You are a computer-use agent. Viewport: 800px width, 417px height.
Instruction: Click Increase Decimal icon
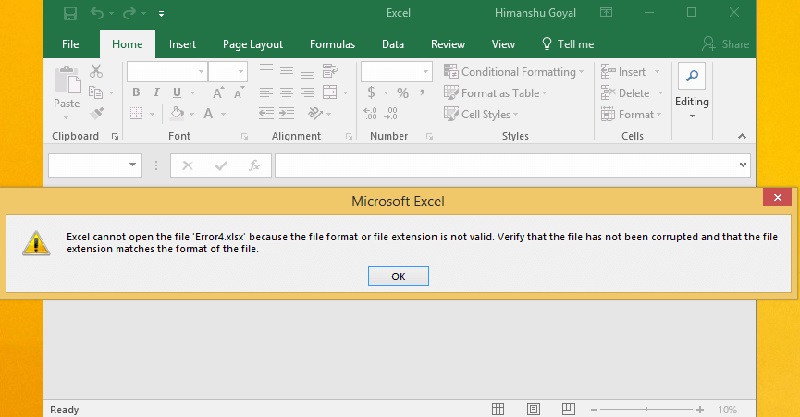pyautogui.click(x=370, y=113)
